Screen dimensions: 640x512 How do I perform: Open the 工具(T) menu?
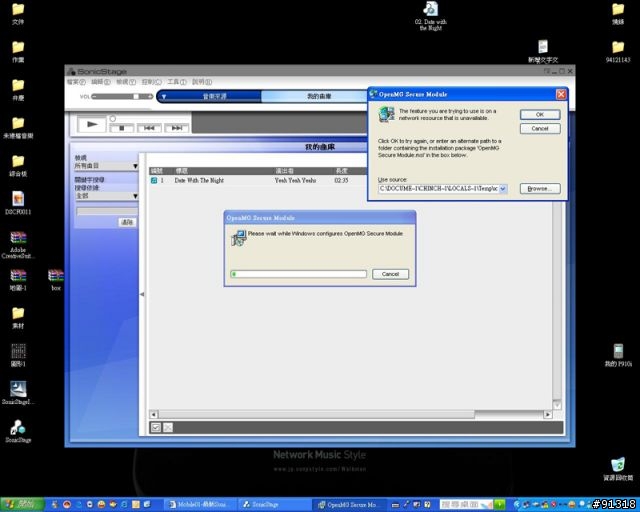click(177, 82)
